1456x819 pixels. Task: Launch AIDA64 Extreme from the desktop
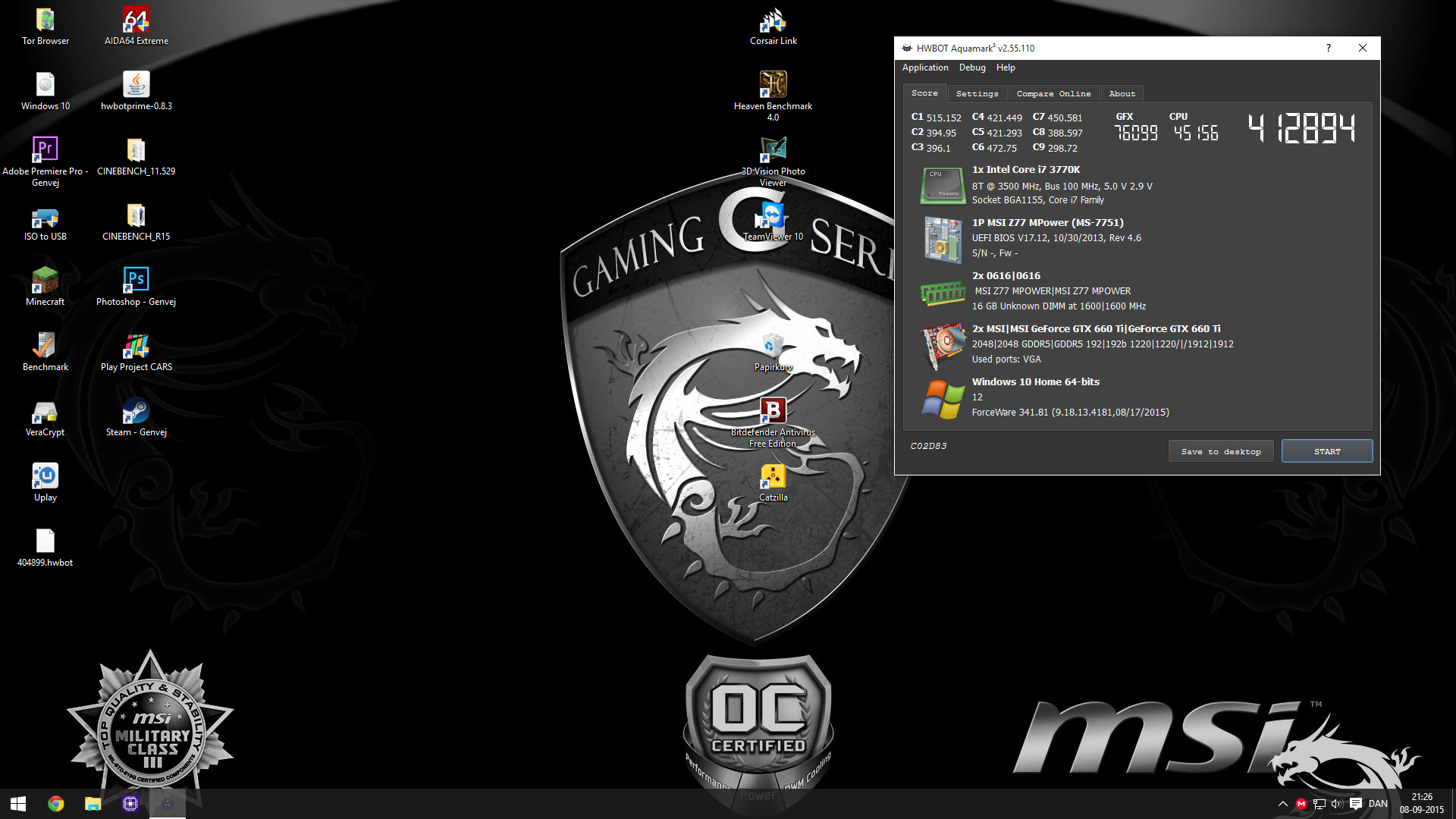pos(136,27)
